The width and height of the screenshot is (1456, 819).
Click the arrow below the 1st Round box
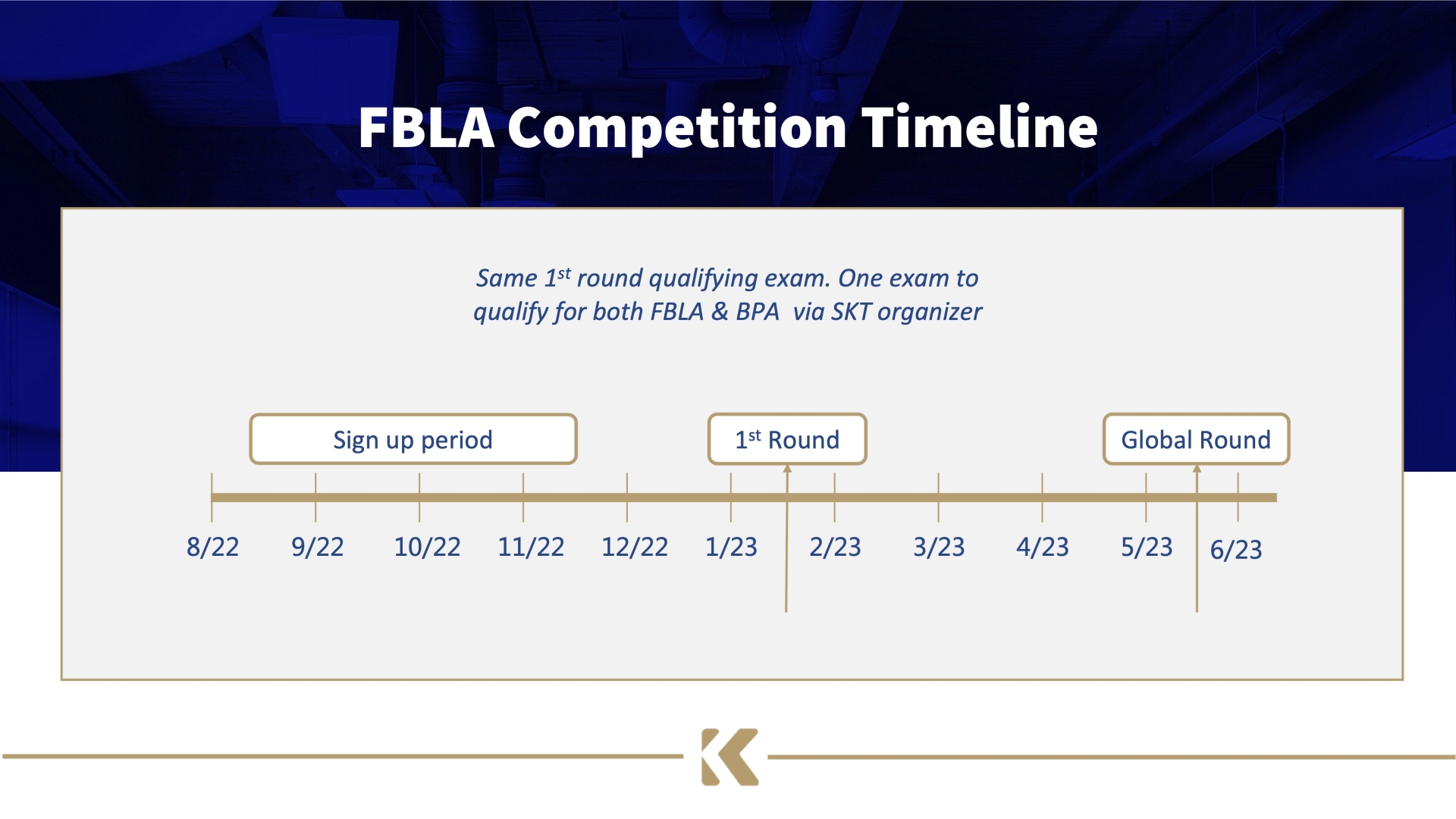click(787, 538)
